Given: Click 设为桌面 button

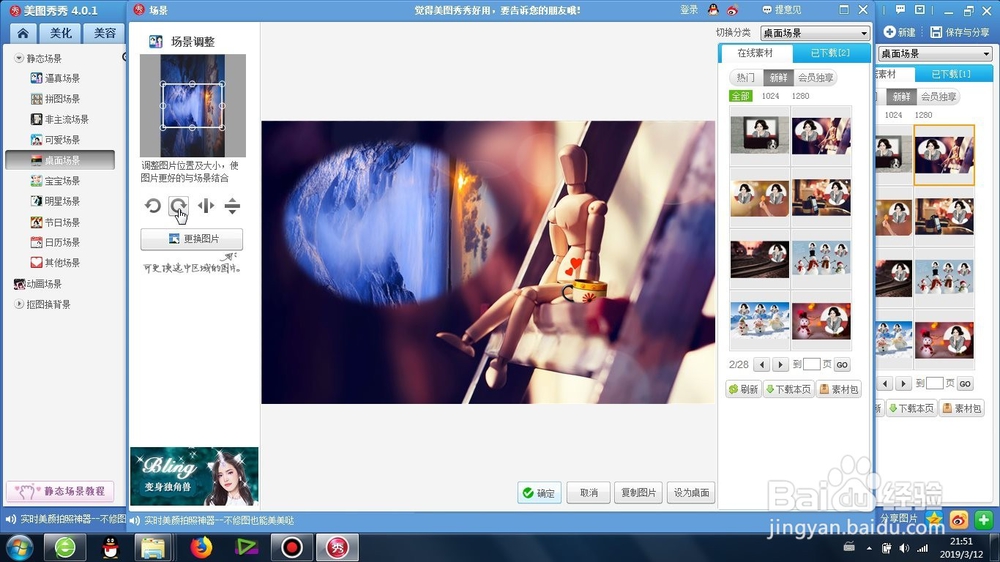Looking at the screenshot, I should click(x=691, y=492).
